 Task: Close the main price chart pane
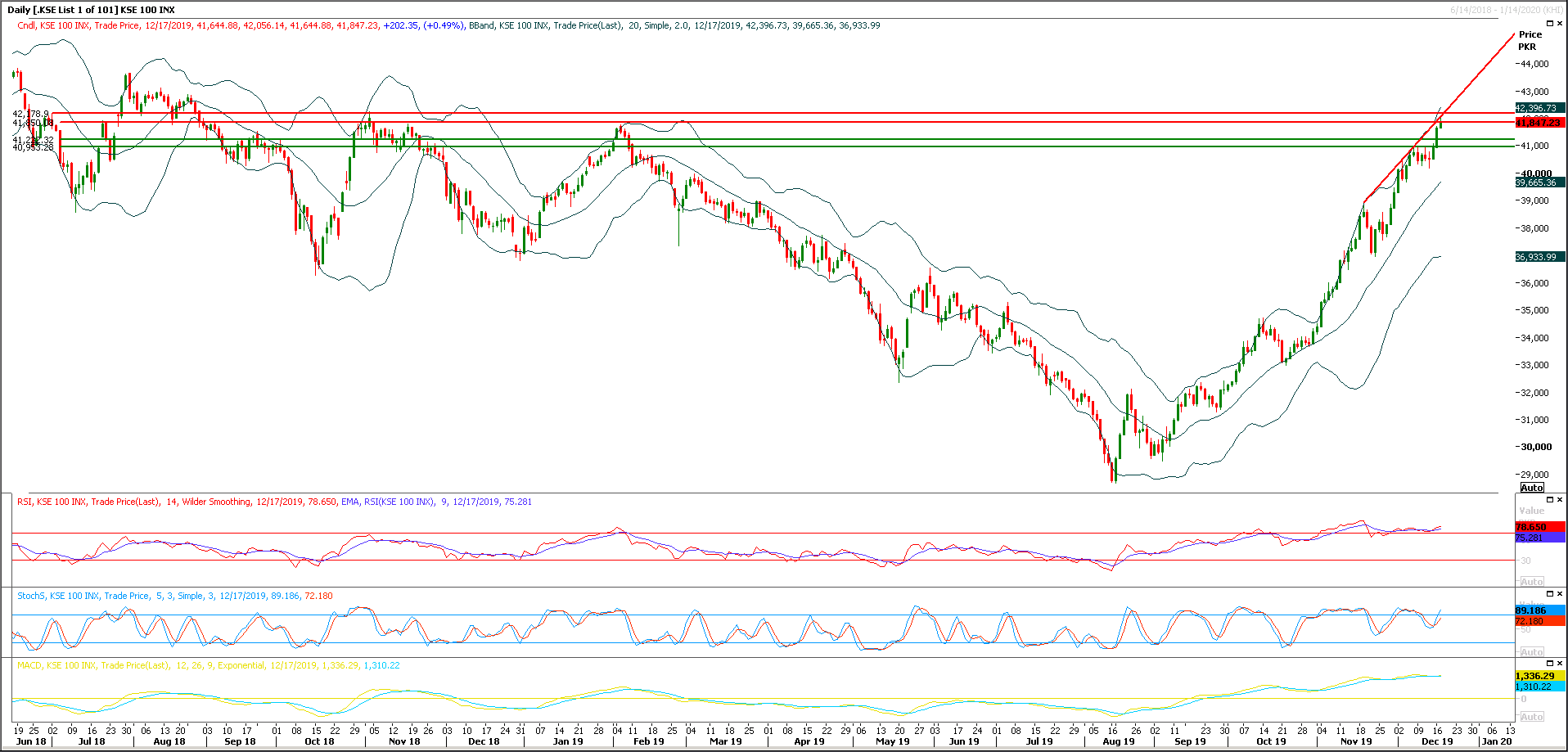point(1560,23)
